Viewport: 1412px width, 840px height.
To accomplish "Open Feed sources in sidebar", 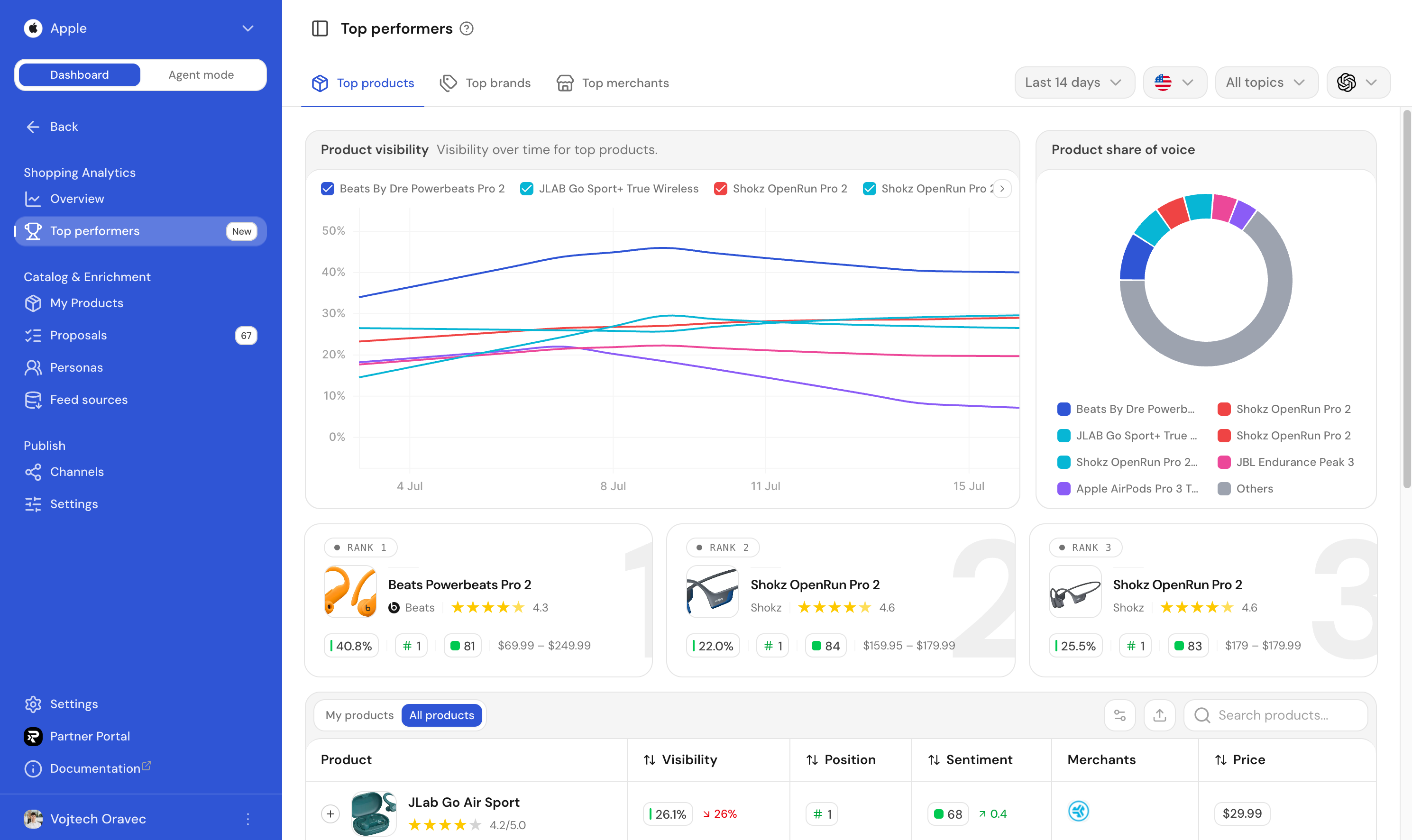I will point(140,400).
